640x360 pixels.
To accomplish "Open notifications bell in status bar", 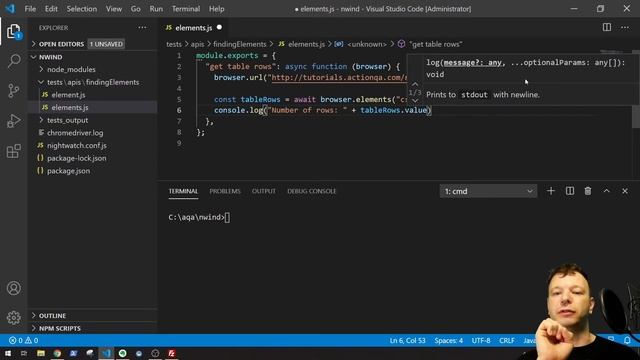I will (627, 340).
